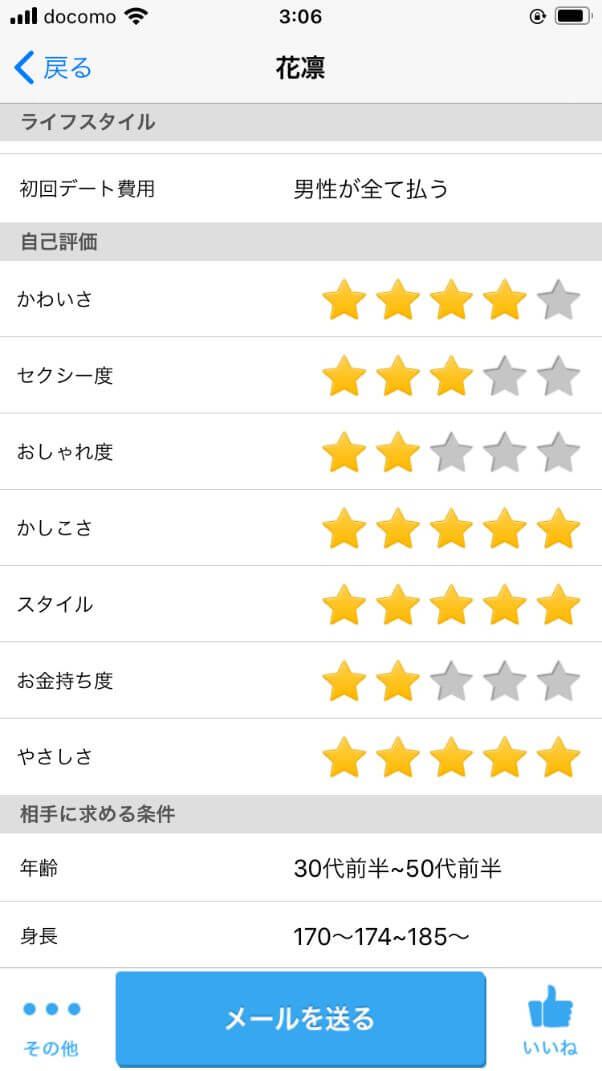Screen dimensions: 602x1071
Task: Tap the 花凛 profile title
Action: [301, 67]
